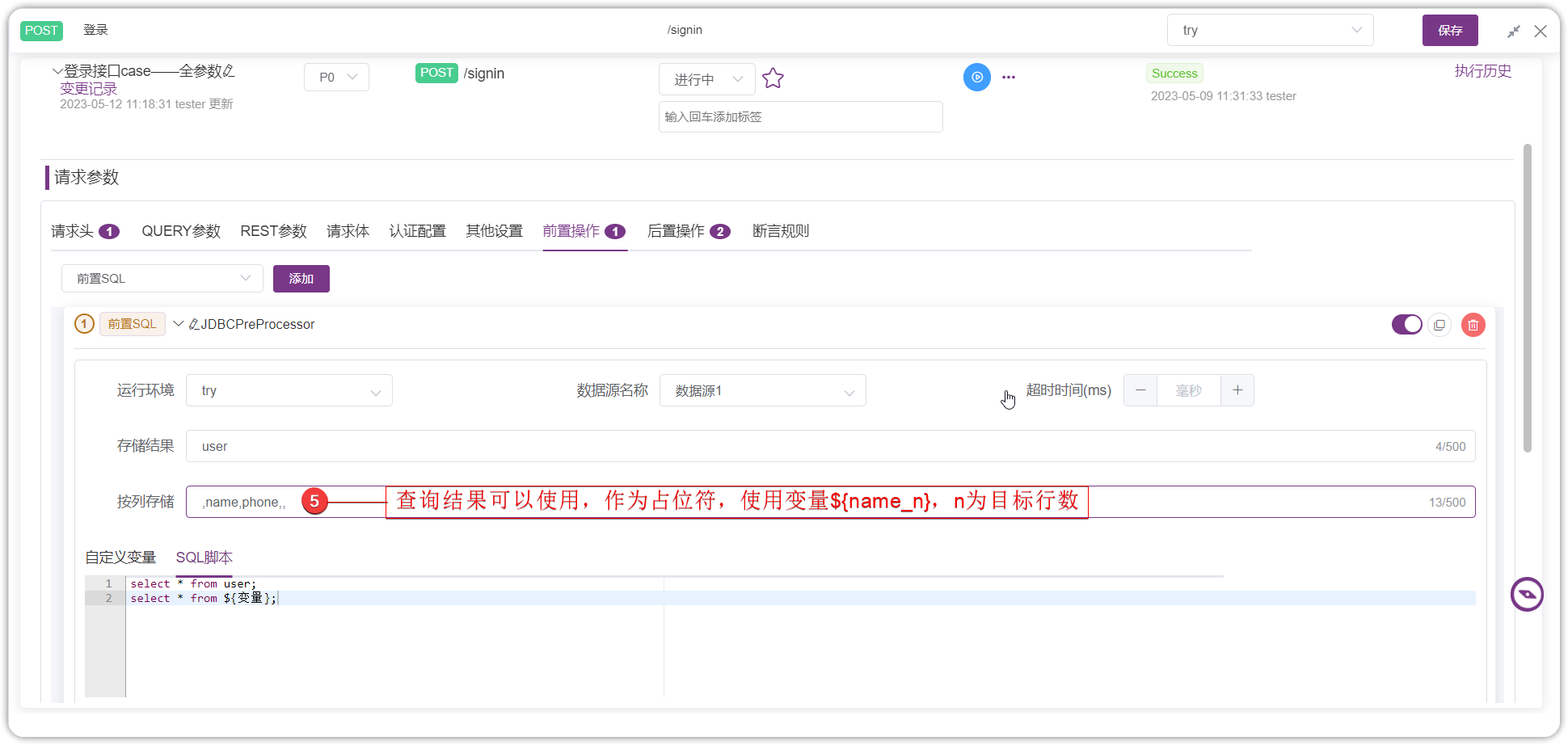
Task: Click the copy icon for JDBCPreProcessor
Action: (1439, 325)
